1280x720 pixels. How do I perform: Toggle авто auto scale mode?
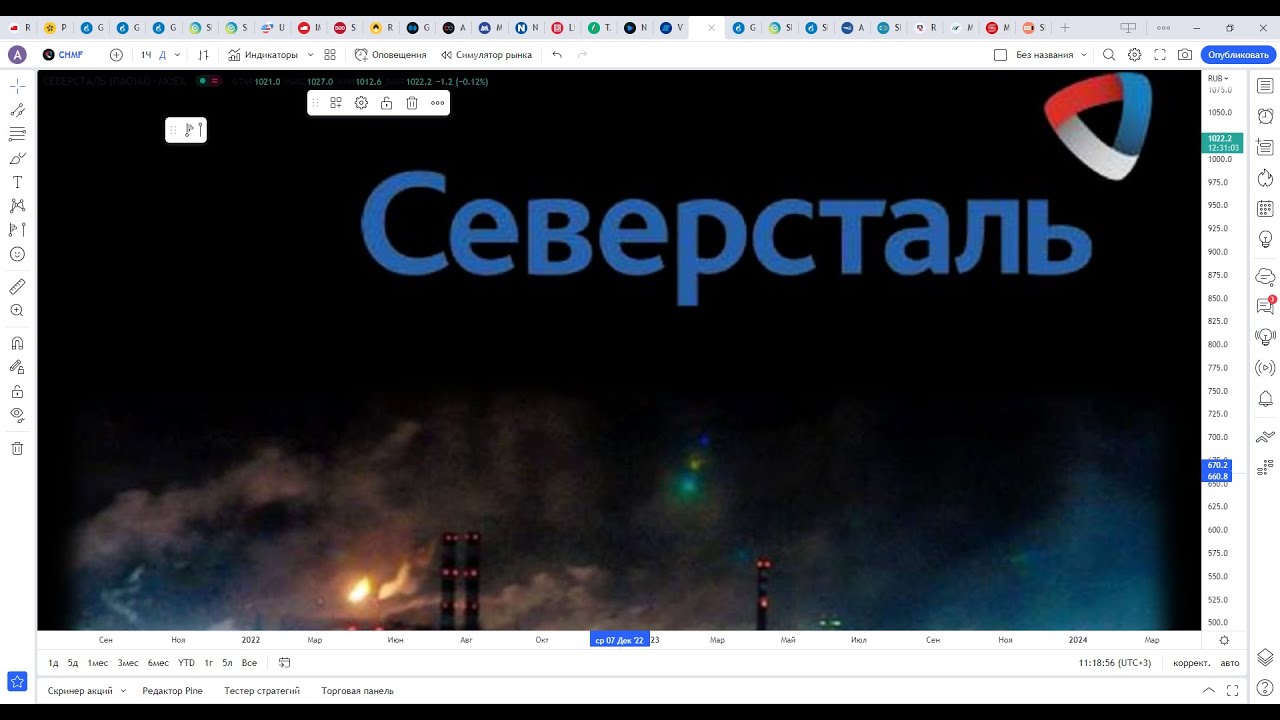click(x=1230, y=663)
